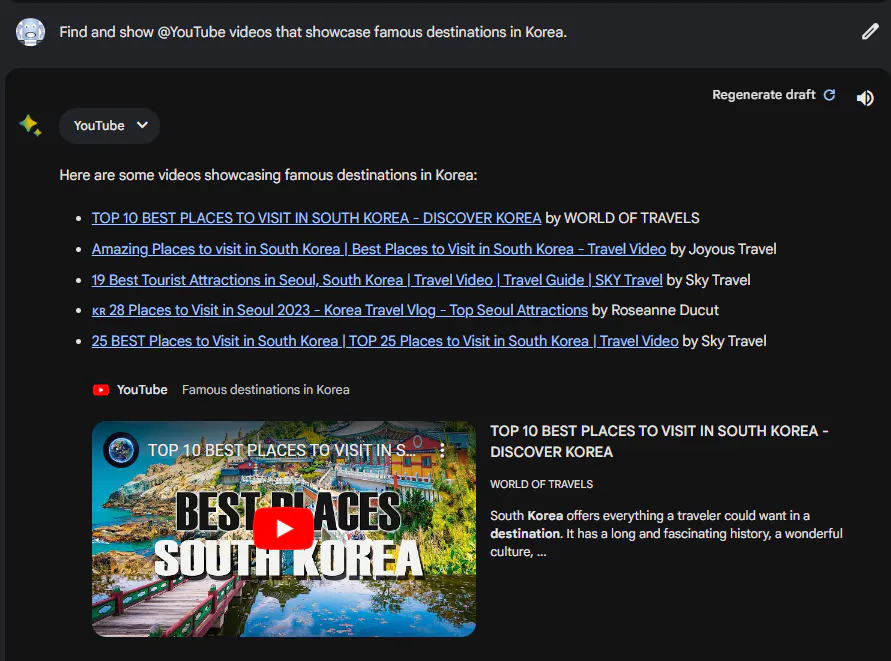Open the video's three-dot options menu
891x661 pixels.
point(442,450)
